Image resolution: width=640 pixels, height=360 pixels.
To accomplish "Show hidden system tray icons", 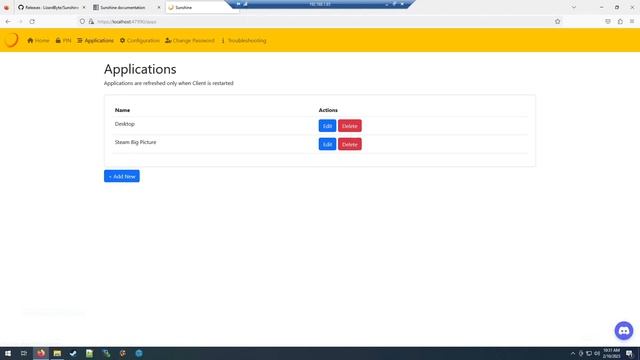I will click(573, 353).
